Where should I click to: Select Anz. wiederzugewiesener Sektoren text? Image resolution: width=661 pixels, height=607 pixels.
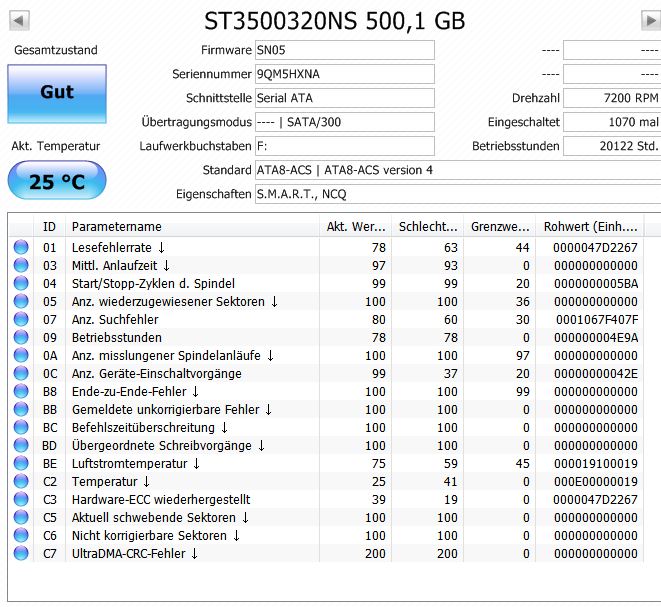click(x=175, y=302)
